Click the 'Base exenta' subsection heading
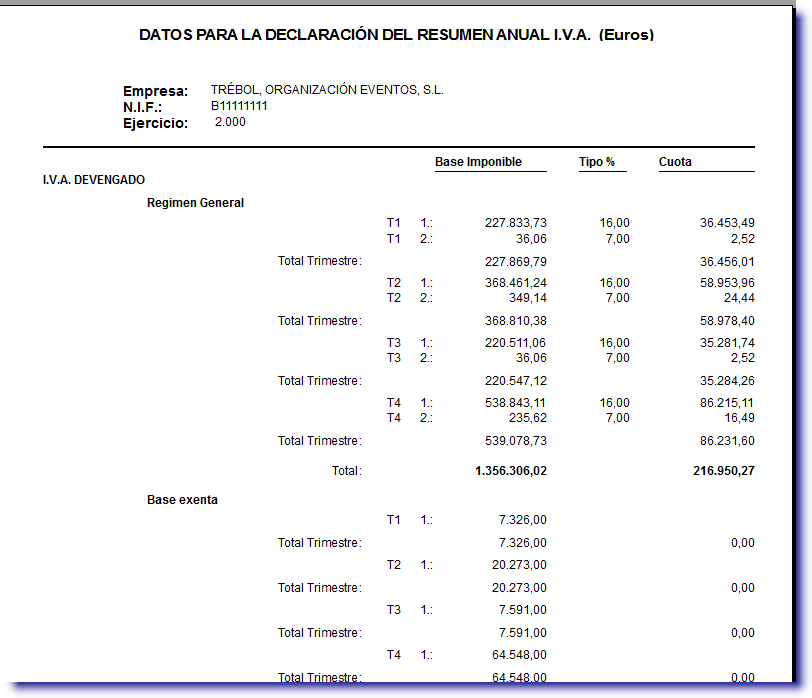The width and height of the screenshot is (812, 698). (x=182, y=500)
